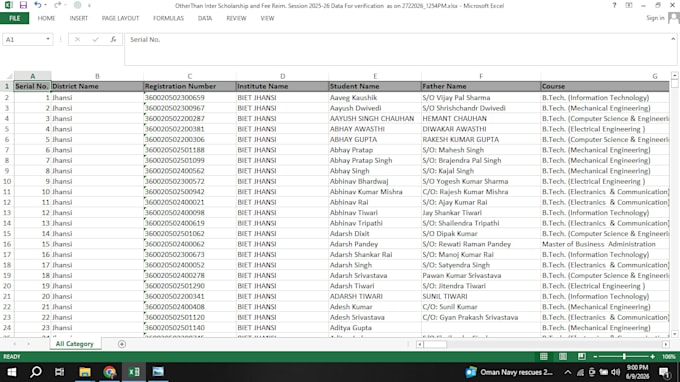Select the All Category sheet tab
The width and height of the screenshot is (680, 382).
coord(75,344)
